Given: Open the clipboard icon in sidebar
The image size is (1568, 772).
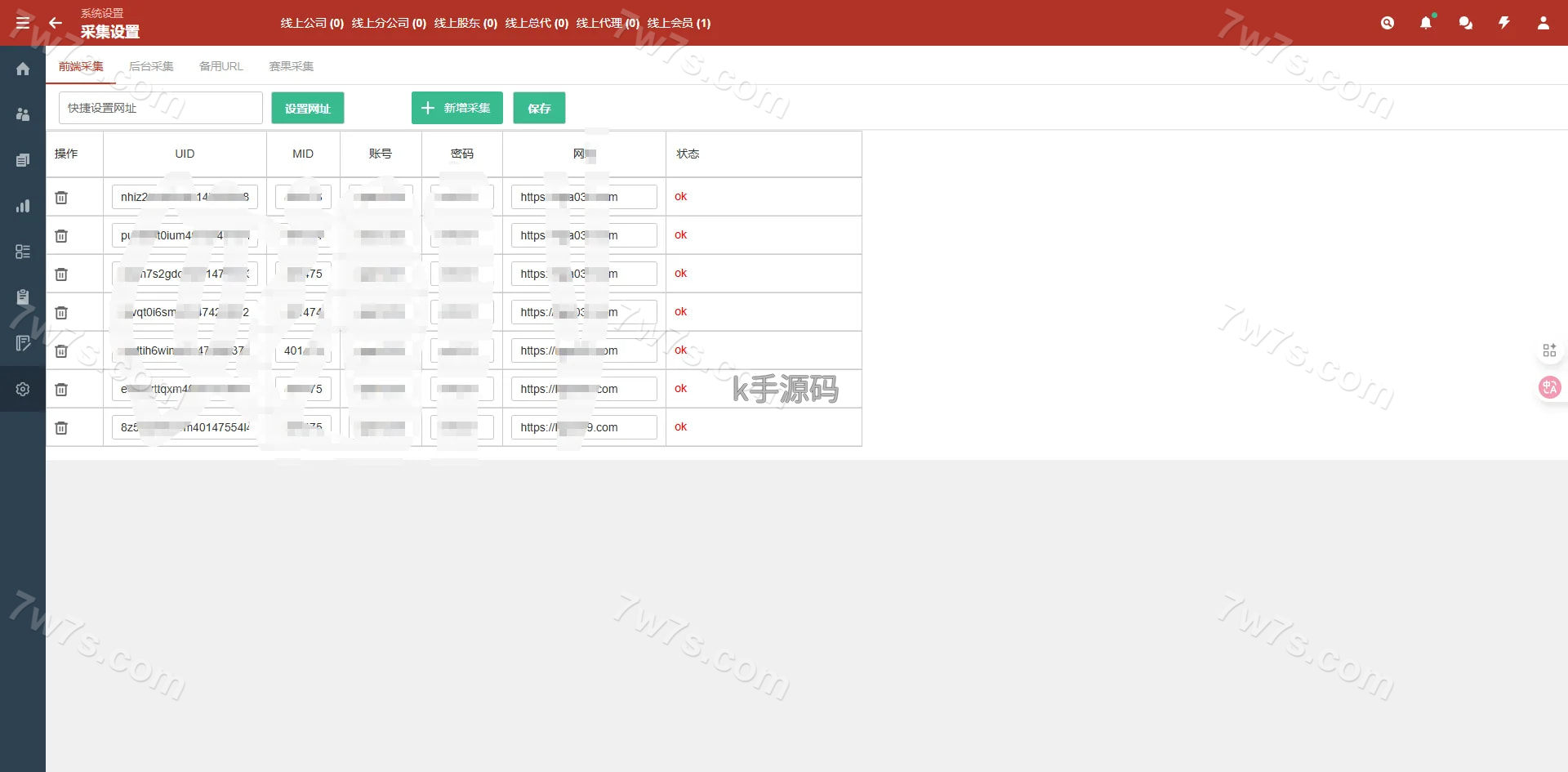Looking at the screenshot, I should tap(23, 297).
